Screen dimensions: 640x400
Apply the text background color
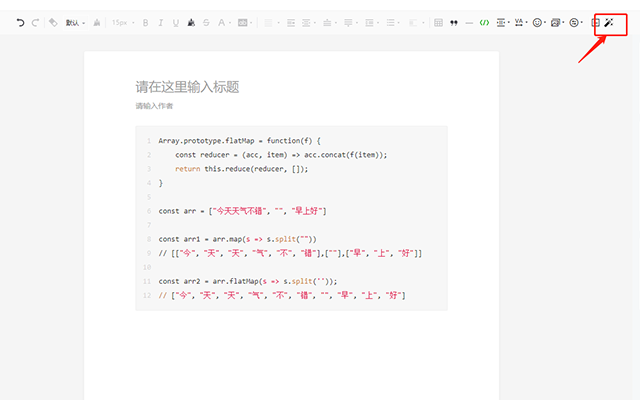[242, 23]
